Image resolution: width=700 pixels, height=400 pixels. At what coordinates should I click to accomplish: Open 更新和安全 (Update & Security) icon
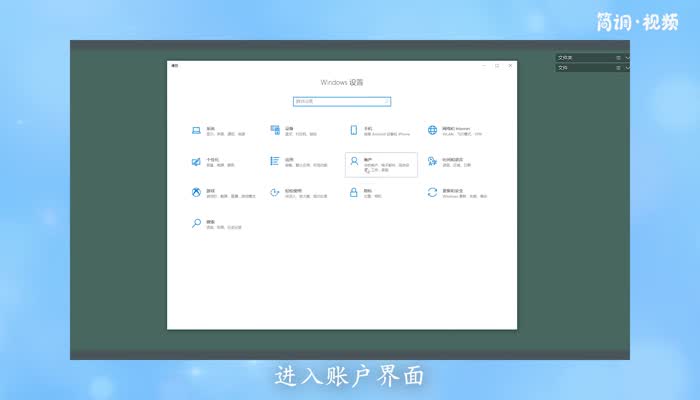[x=432, y=192]
